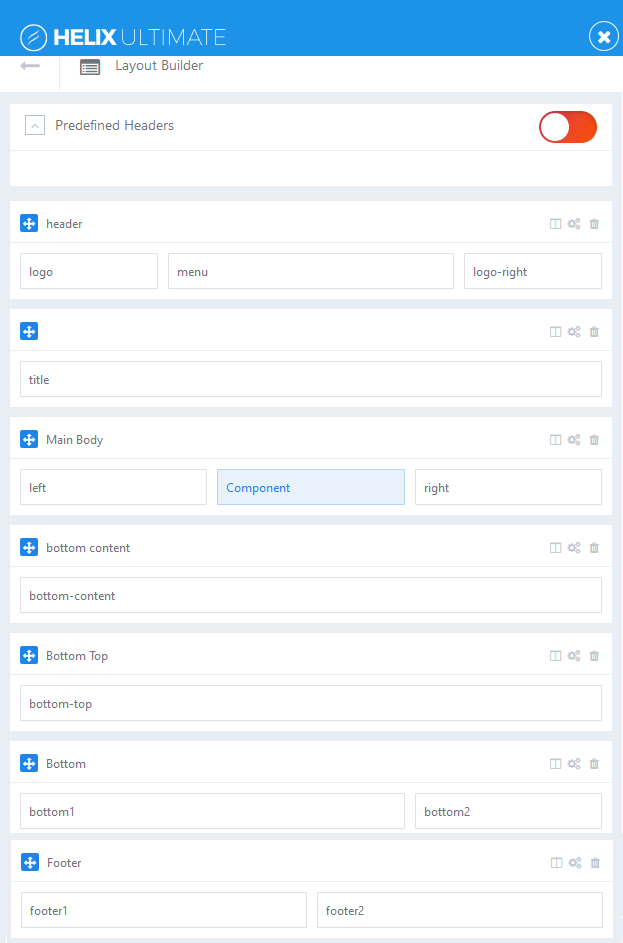Click the Layout Builder page icon

click(89, 66)
